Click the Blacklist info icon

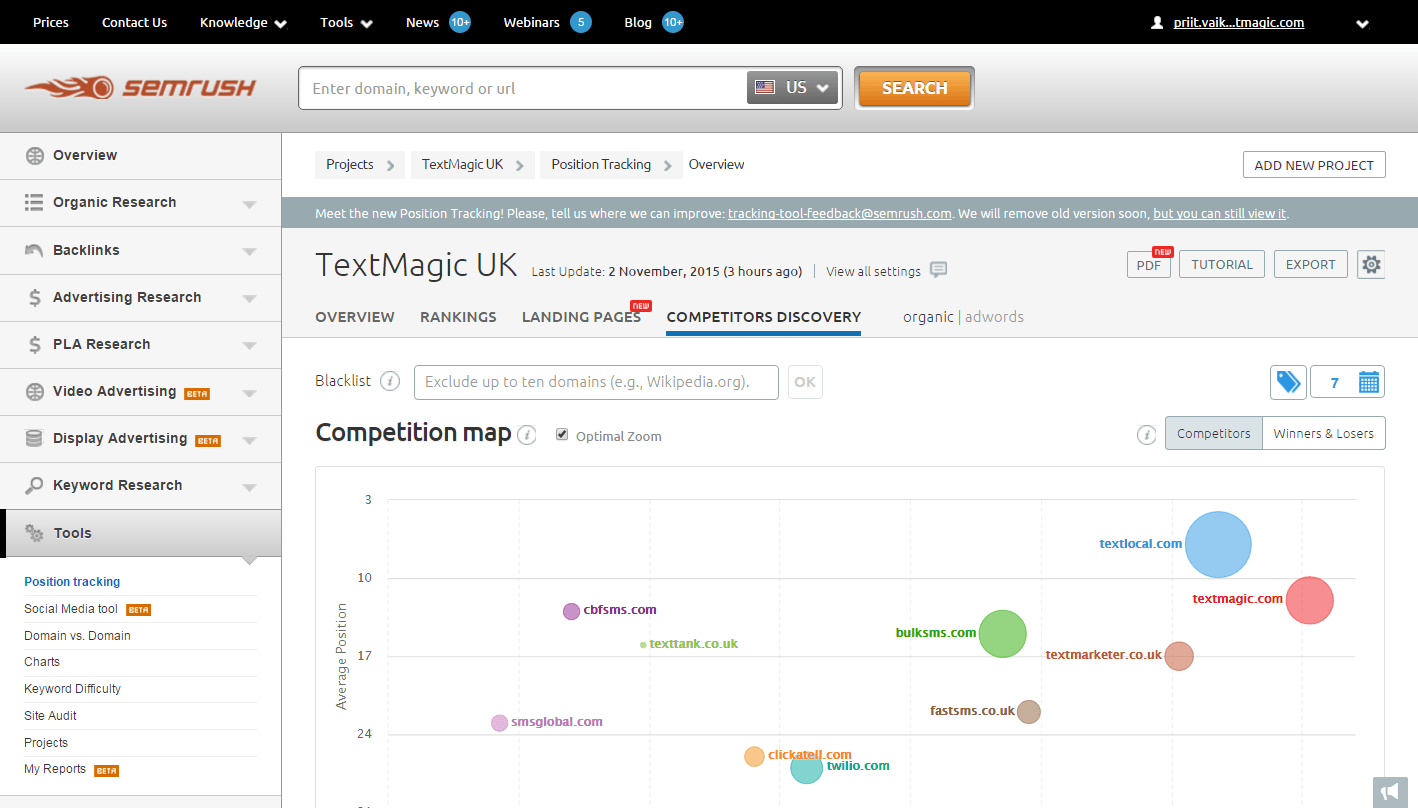pyautogui.click(x=390, y=381)
